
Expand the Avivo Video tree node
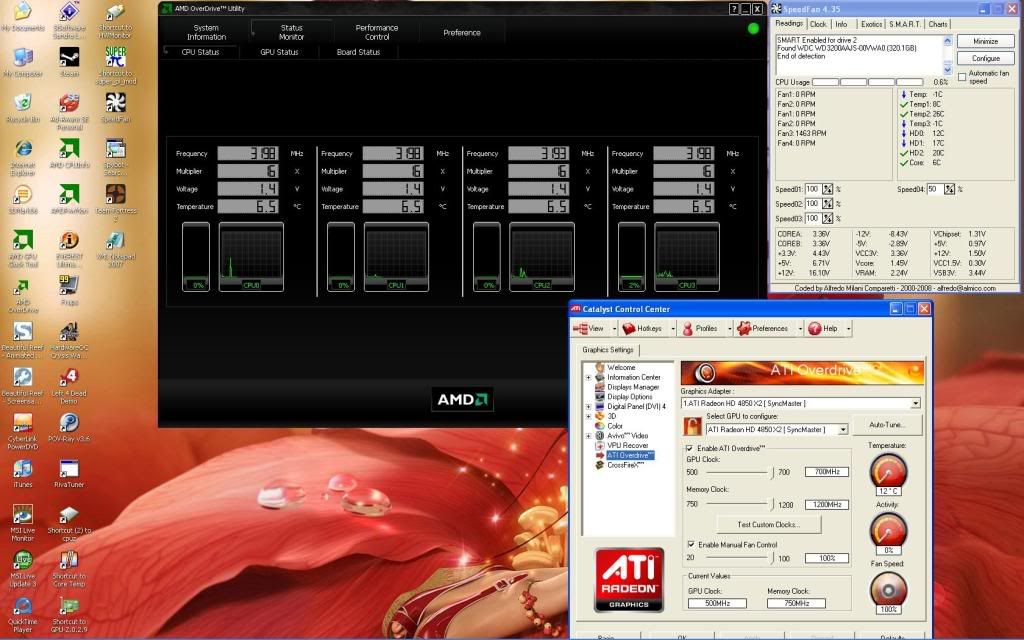click(588, 436)
